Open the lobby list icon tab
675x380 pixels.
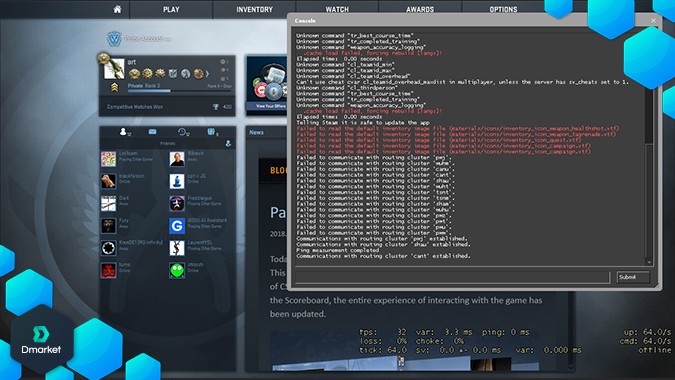click(212, 132)
